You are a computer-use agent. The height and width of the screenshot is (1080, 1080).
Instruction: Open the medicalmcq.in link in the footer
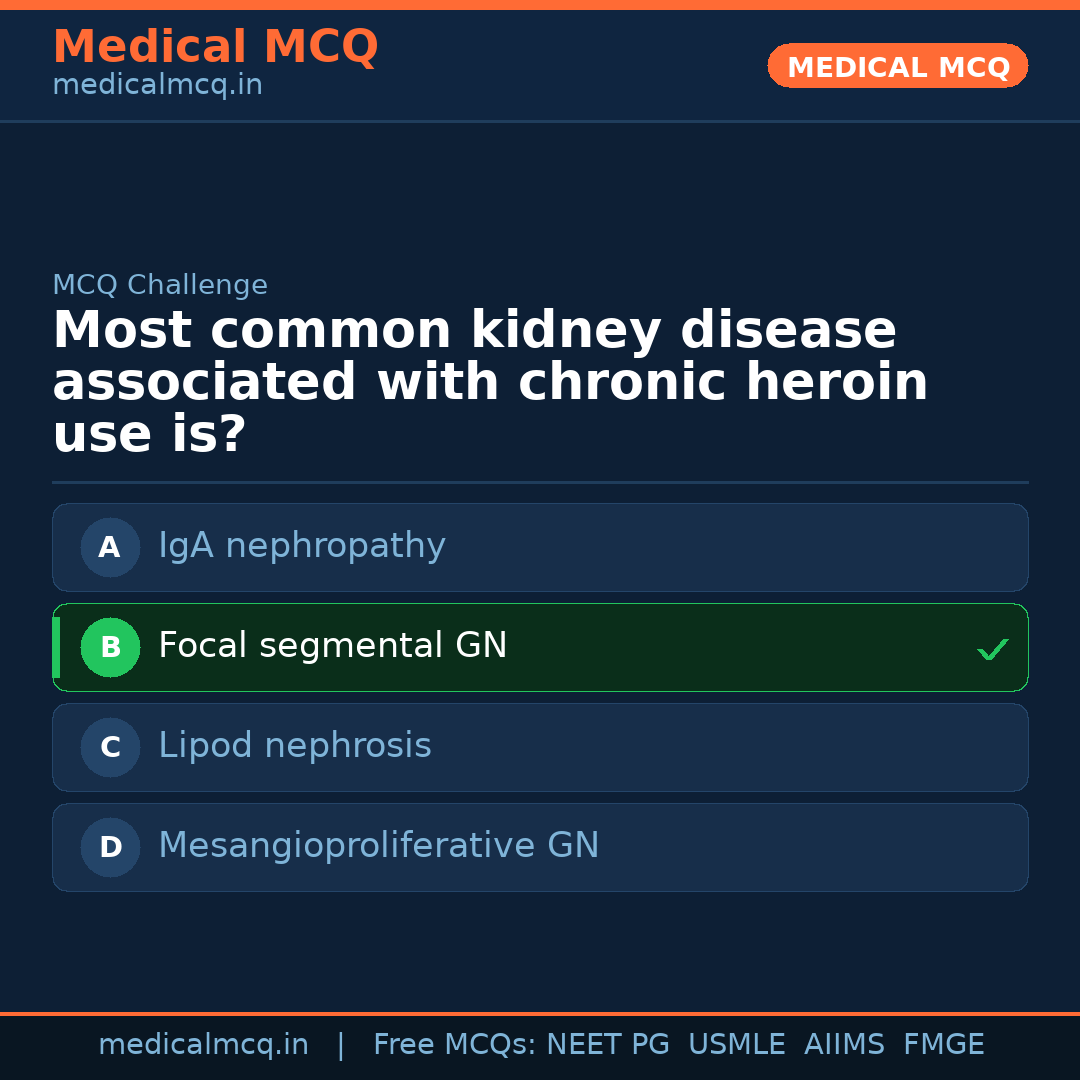pos(203,1045)
